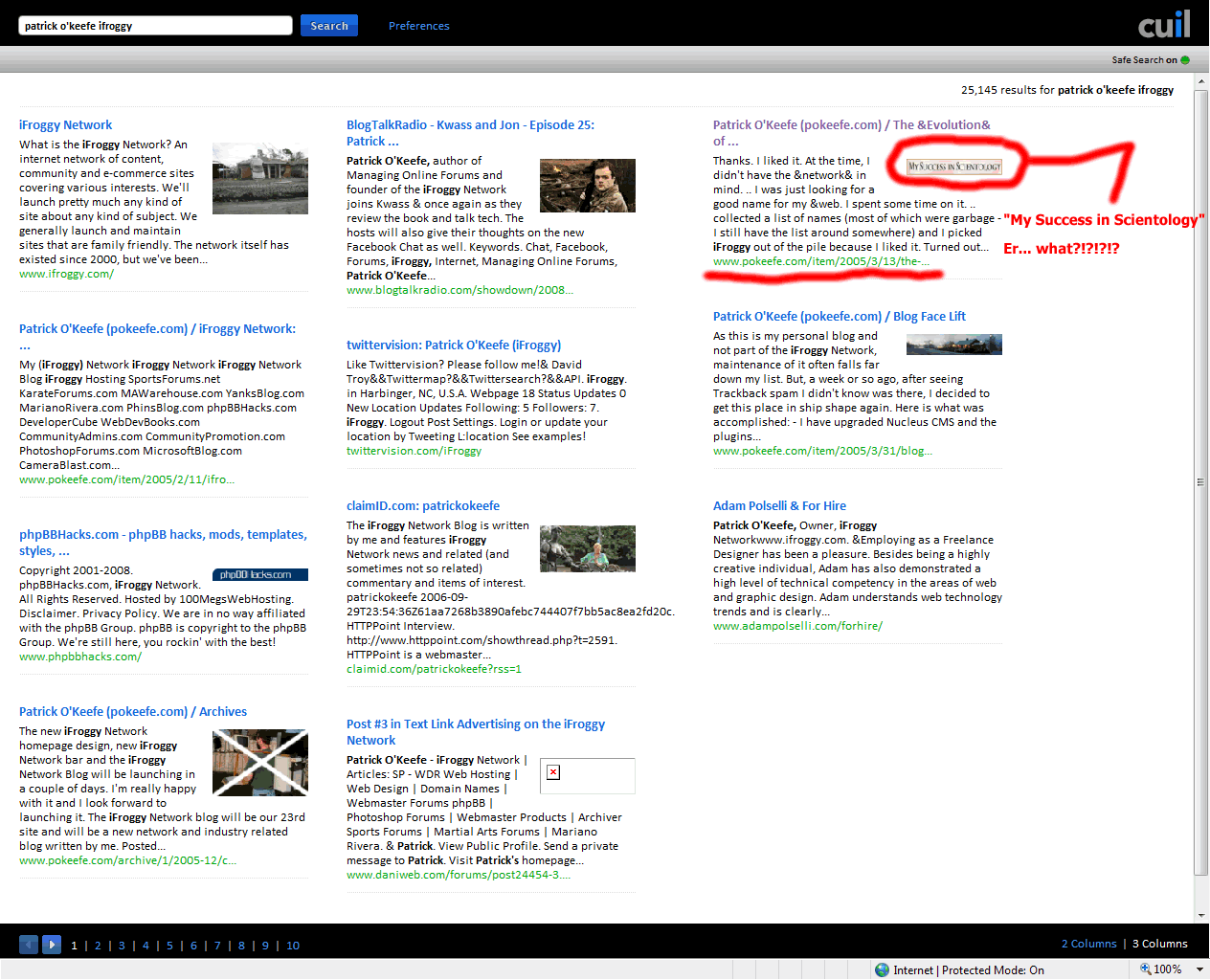
Task: Switch to 3 Columns layout
Action: point(1159,944)
